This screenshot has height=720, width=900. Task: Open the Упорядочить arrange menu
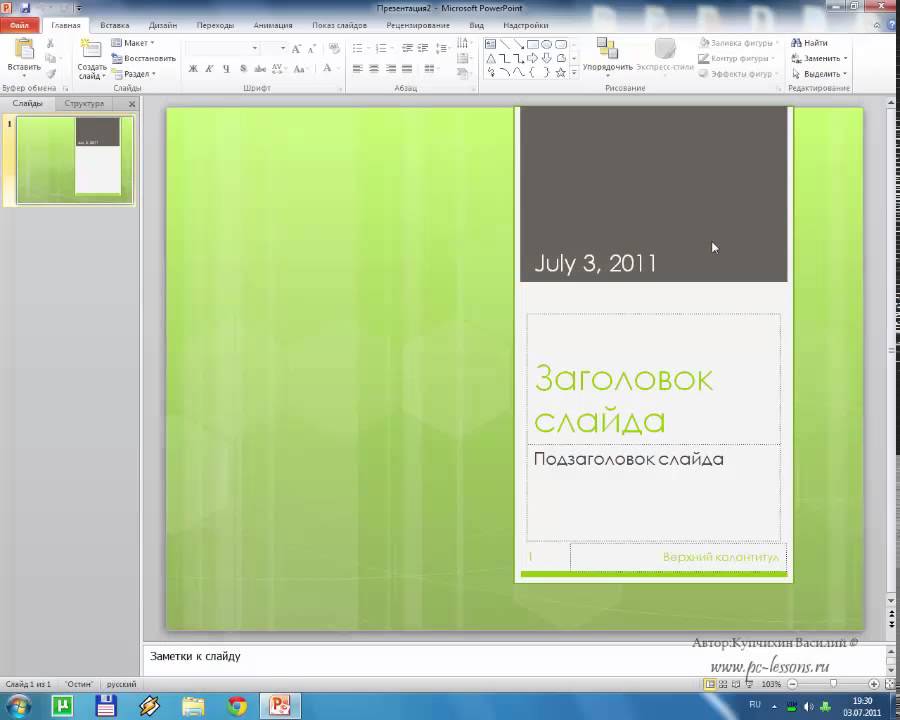pyautogui.click(x=607, y=56)
